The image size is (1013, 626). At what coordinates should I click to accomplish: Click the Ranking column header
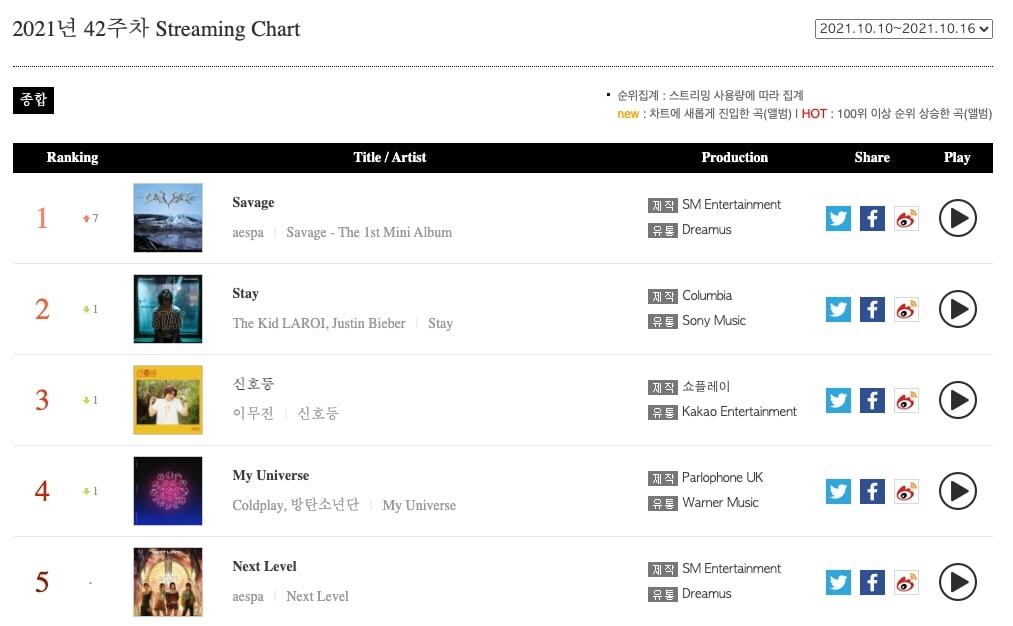(x=72, y=157)
